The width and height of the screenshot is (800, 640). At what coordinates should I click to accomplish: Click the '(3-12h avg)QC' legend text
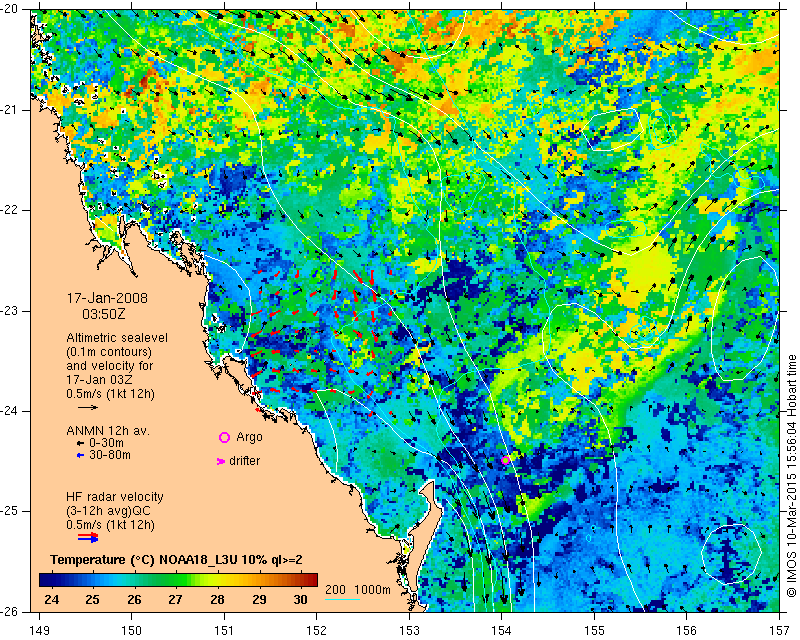coord(108,511)
